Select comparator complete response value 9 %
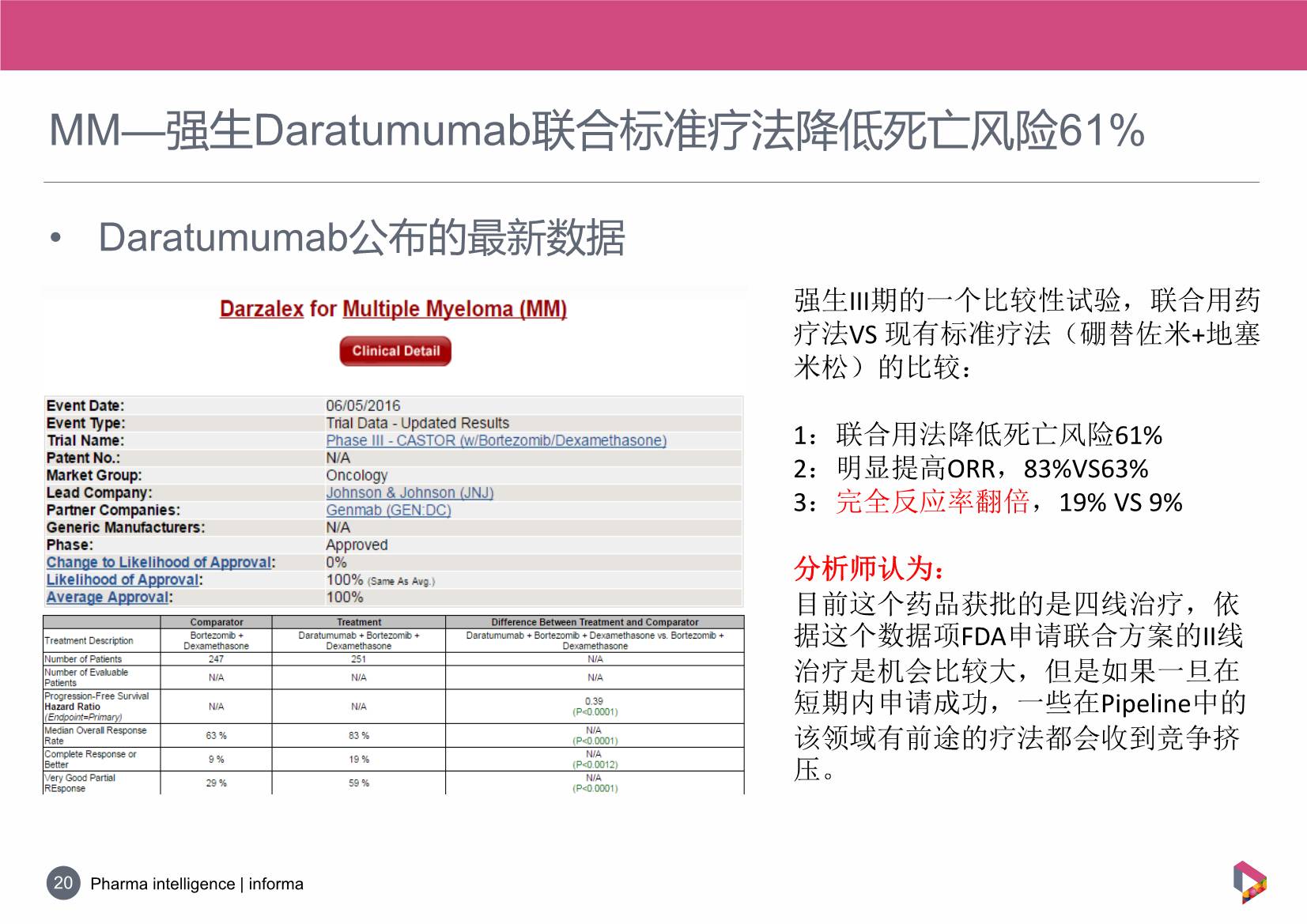Image resolution: width=1307 pixels, height=924 pixels. 216,759
